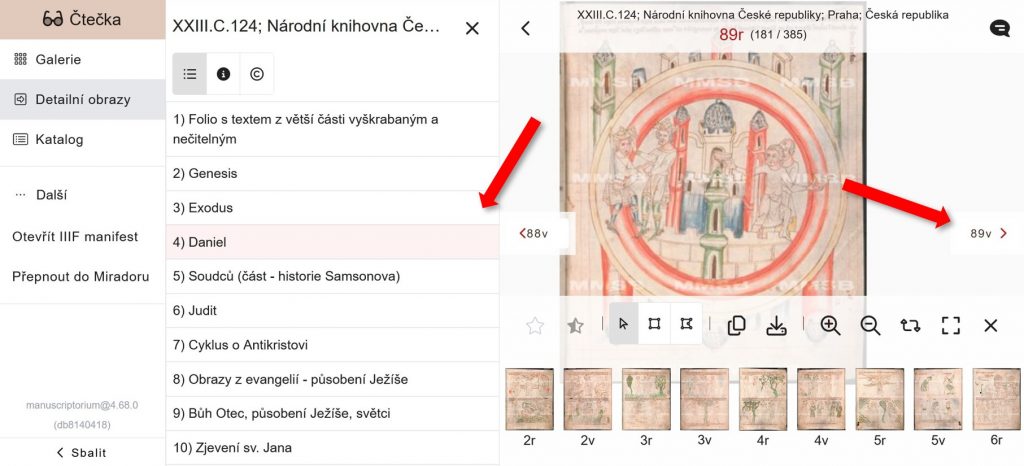Enter fullscreen view mode
1024x466 pixels.
point(951,325)
